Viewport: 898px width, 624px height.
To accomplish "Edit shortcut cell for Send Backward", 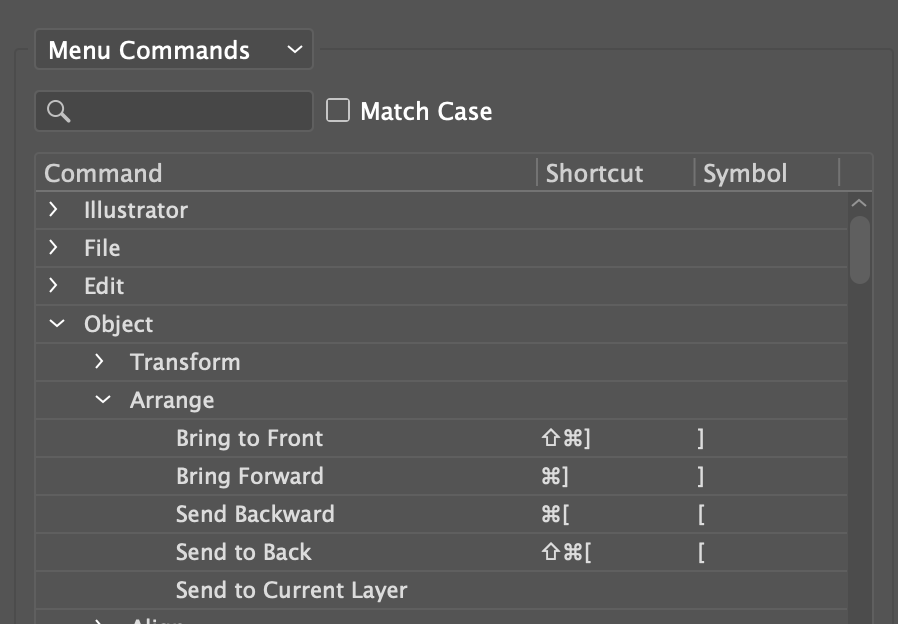I will tap(610, 514).
